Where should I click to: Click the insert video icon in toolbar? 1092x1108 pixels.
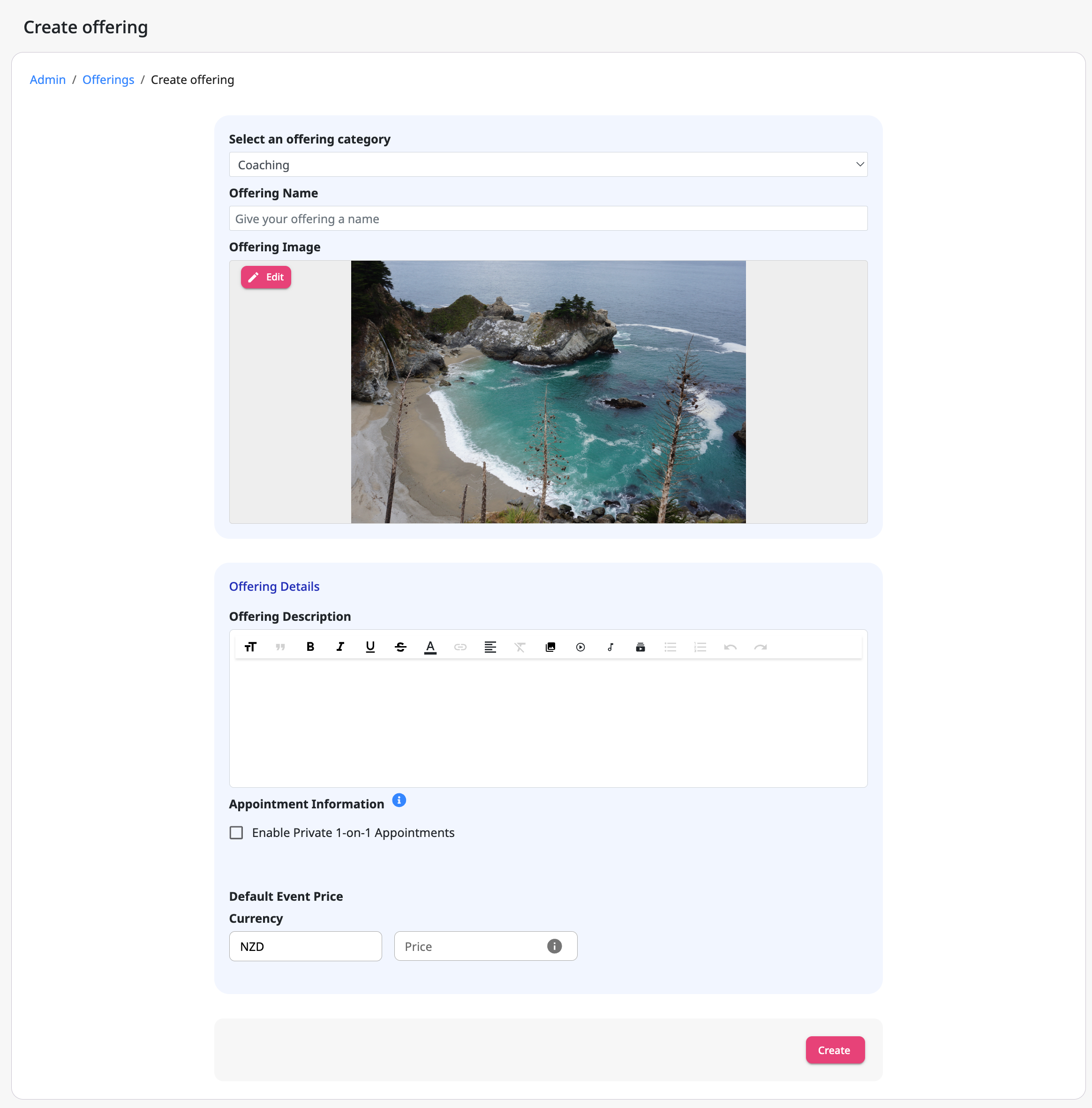(x=580, y=647)
